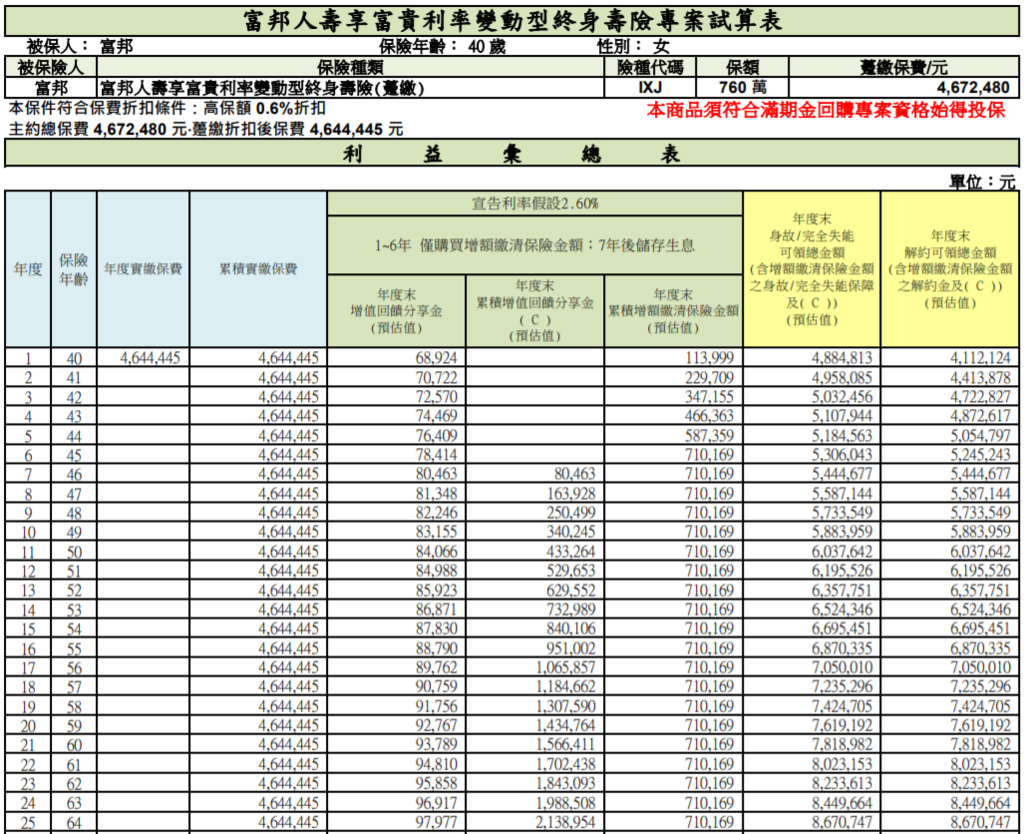
Task: Click cumulative value 2,138,954
Action: coord(566,822)
